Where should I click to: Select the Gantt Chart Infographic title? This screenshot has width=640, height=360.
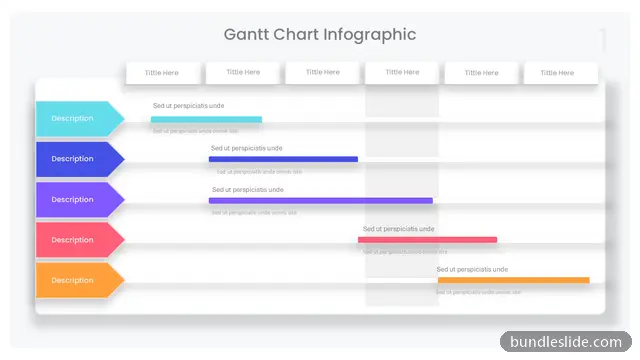pos(320,35)
